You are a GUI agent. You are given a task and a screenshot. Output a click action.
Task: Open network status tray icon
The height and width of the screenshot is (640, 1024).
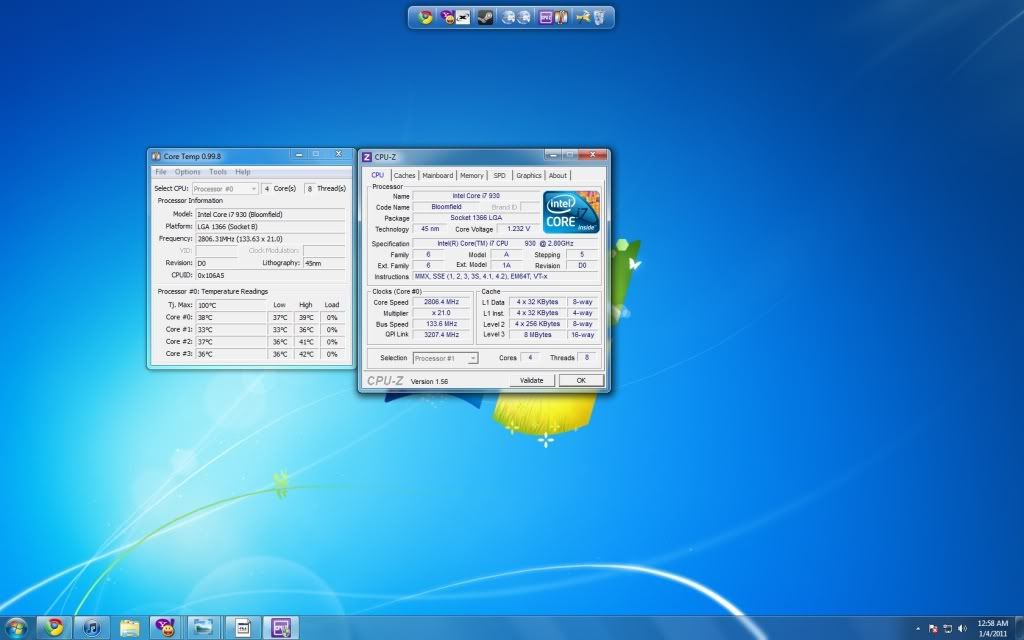click(948, 629)
